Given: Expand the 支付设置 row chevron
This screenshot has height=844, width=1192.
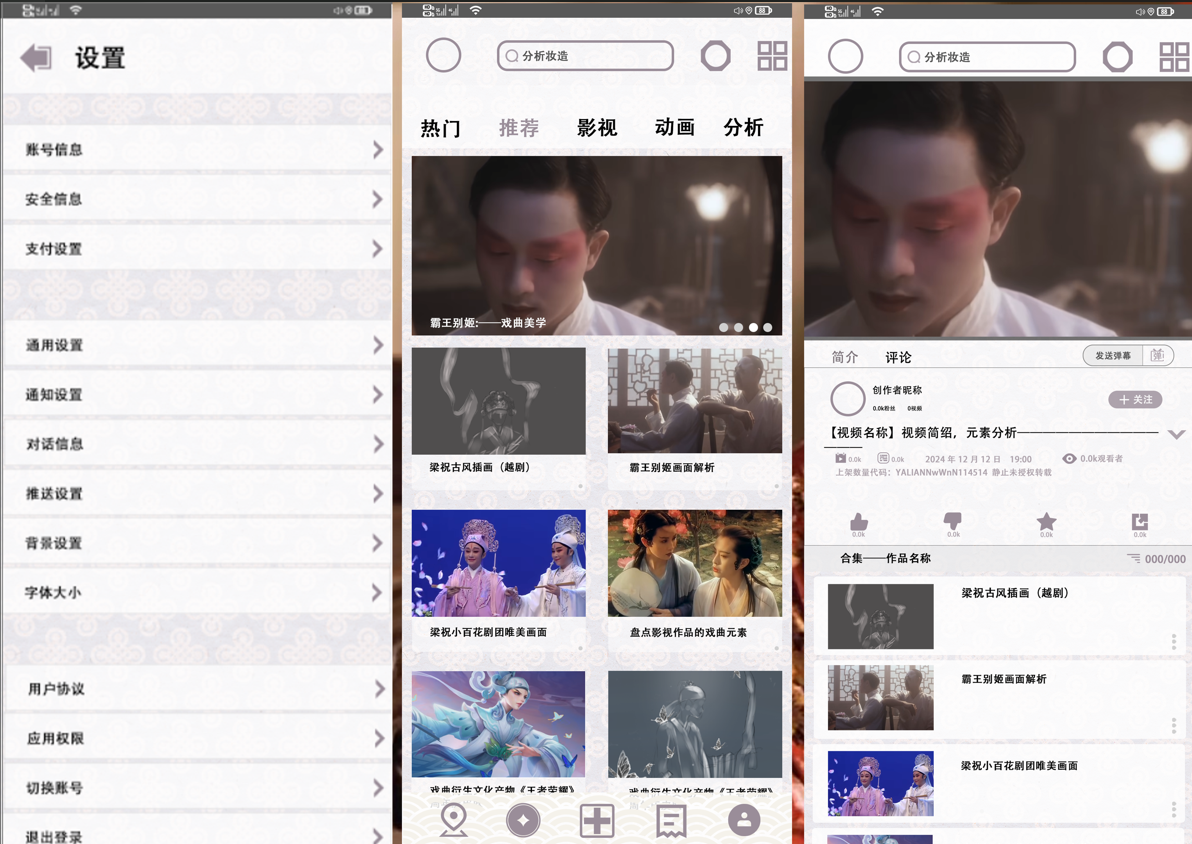Looking at the screenshot, I should [378, 249].
